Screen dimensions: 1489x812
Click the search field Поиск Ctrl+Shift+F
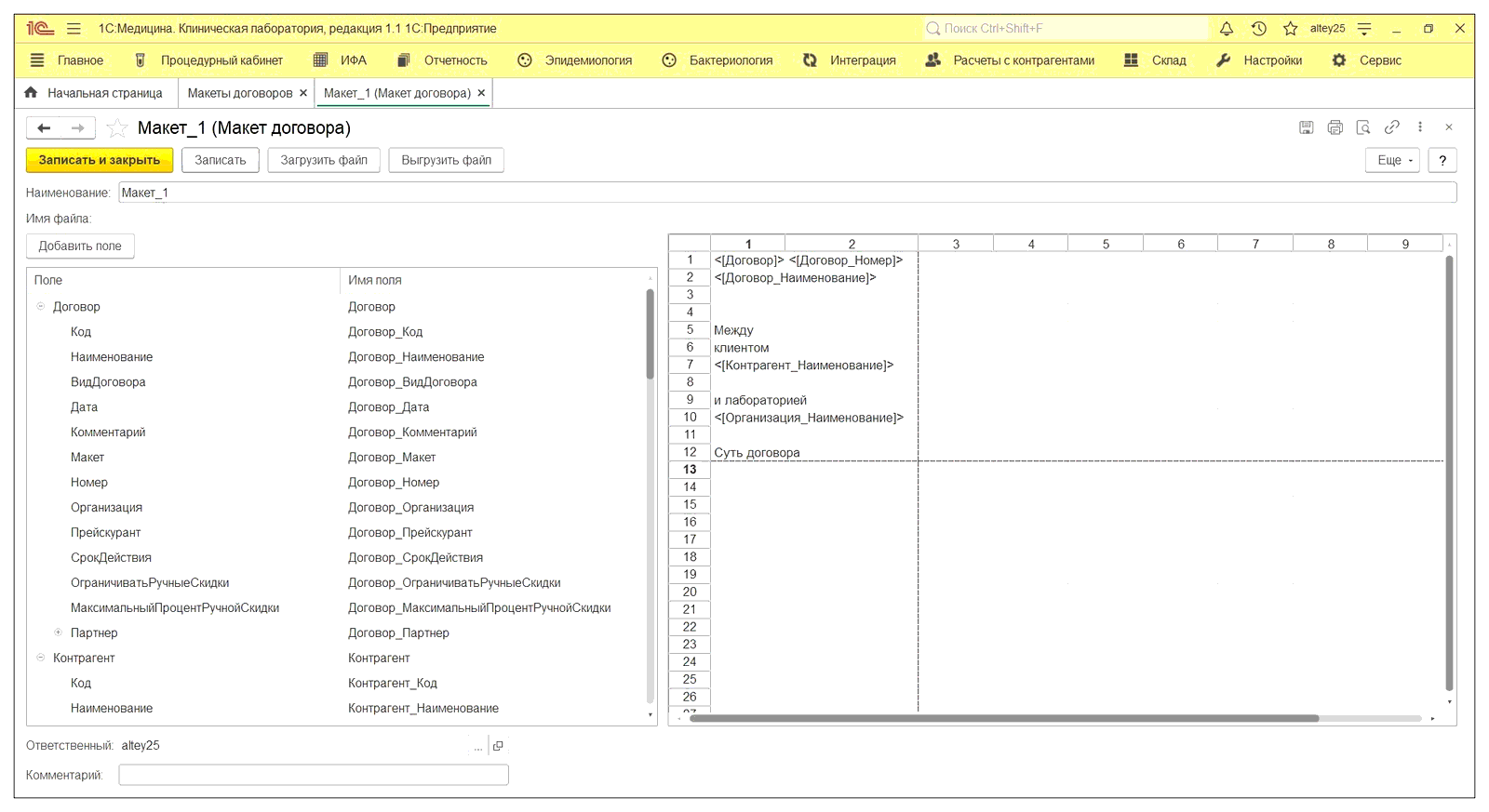click(1065, 29)
